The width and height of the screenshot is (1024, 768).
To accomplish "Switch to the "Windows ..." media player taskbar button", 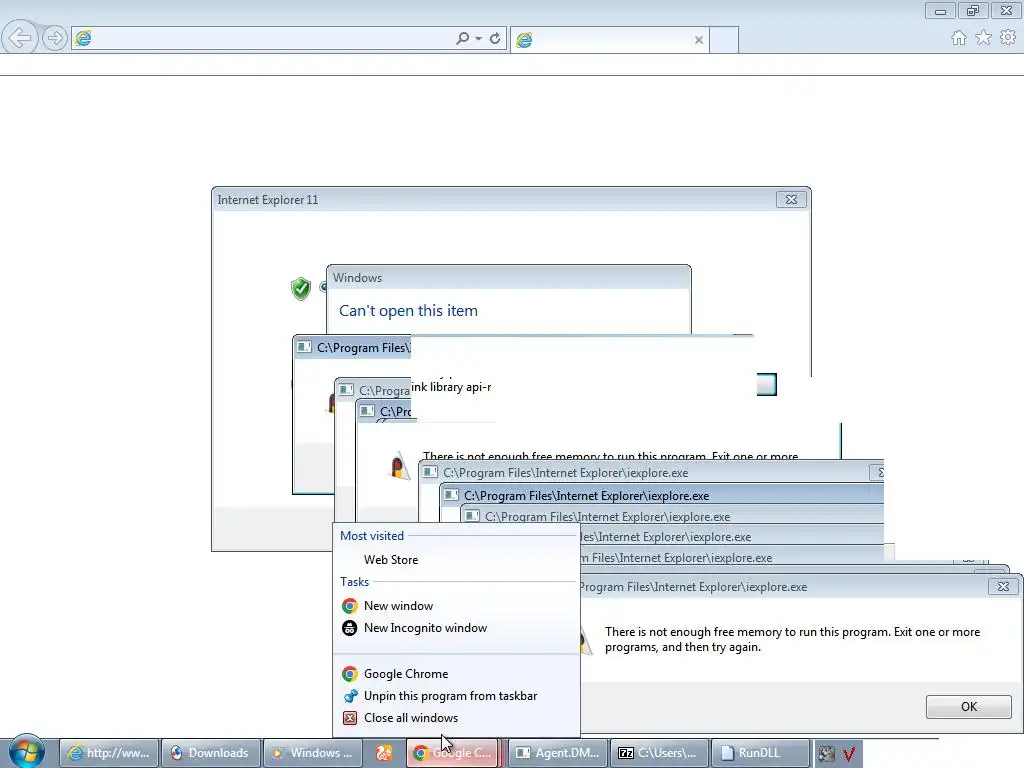I will click(313, 753).
